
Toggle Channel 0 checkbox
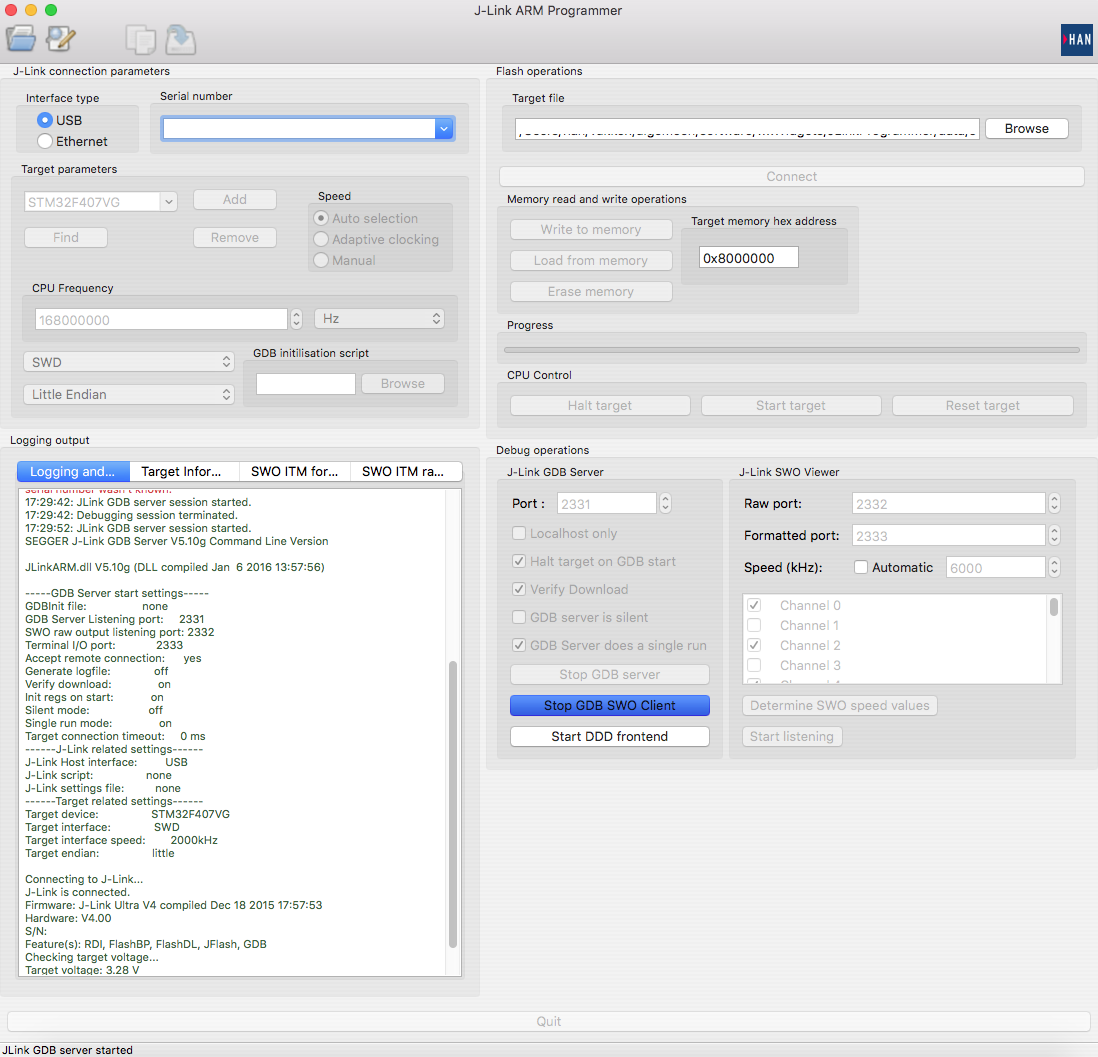(x=754, y=605)
